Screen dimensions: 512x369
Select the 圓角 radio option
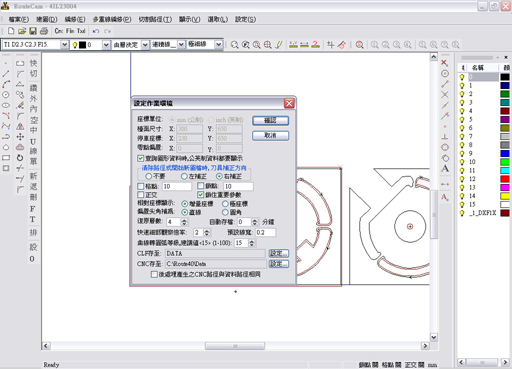pyautogui.click(x=225, y=212)
